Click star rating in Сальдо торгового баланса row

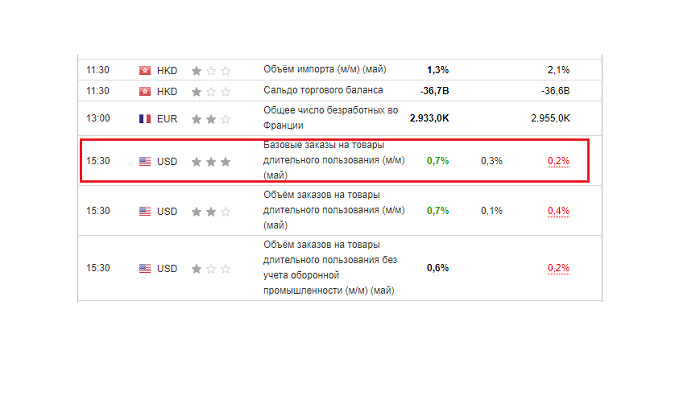click(x=211, y=91)
